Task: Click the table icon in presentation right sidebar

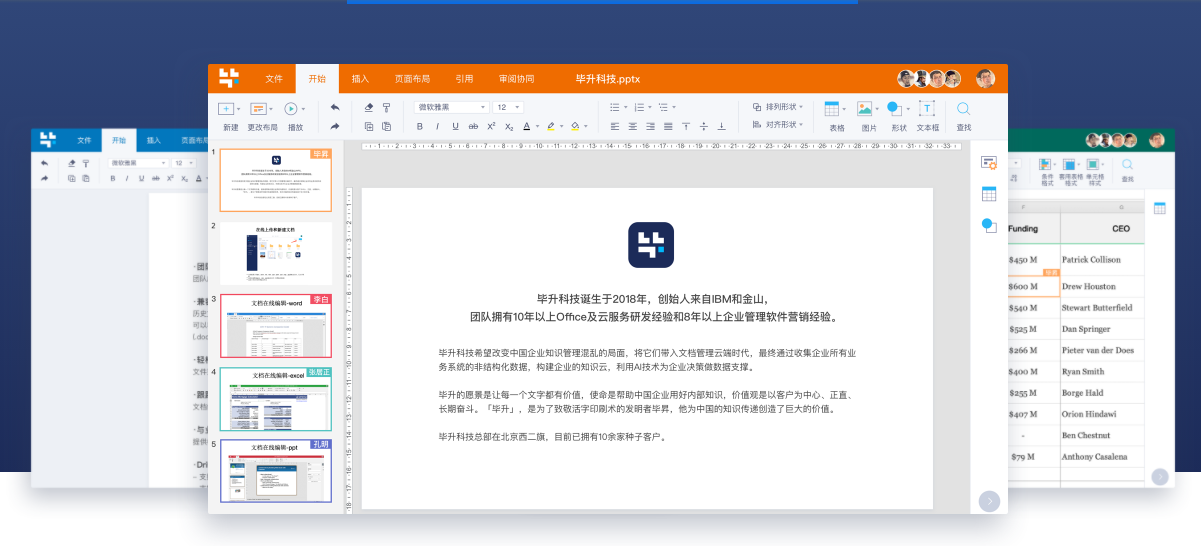Action: pyautogui.click(x=989, y=194)
